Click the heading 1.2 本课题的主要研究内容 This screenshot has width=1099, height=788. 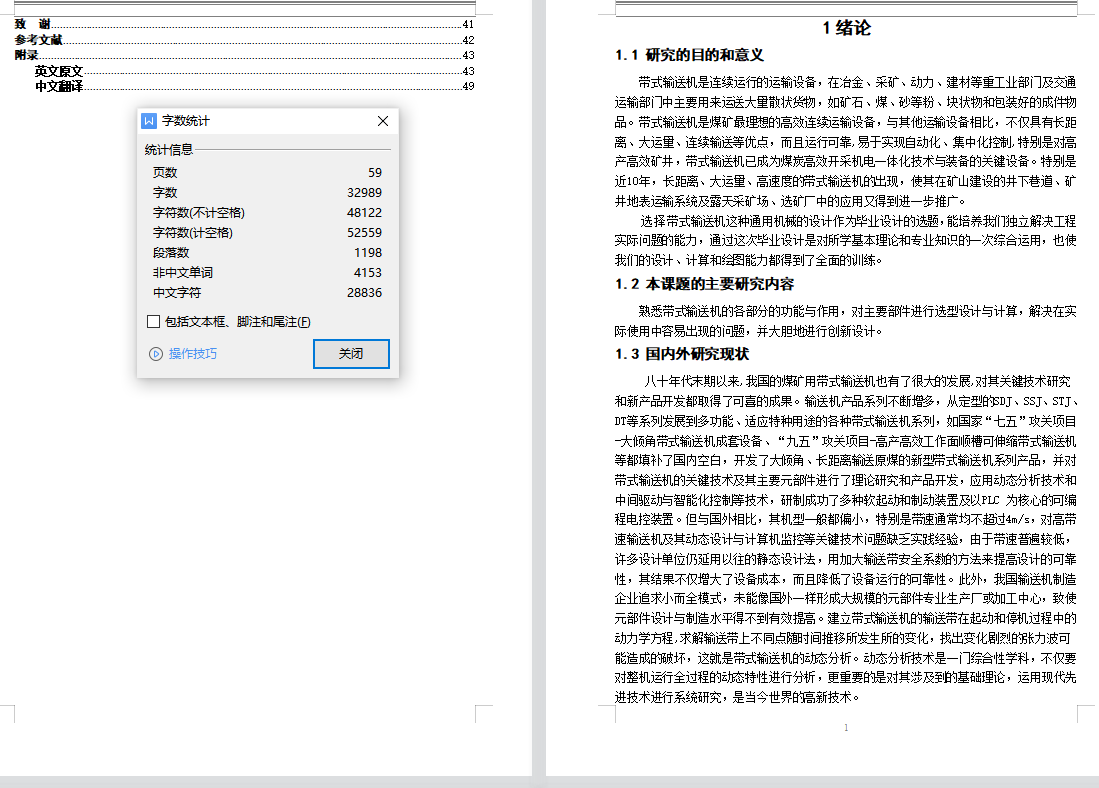704,284
